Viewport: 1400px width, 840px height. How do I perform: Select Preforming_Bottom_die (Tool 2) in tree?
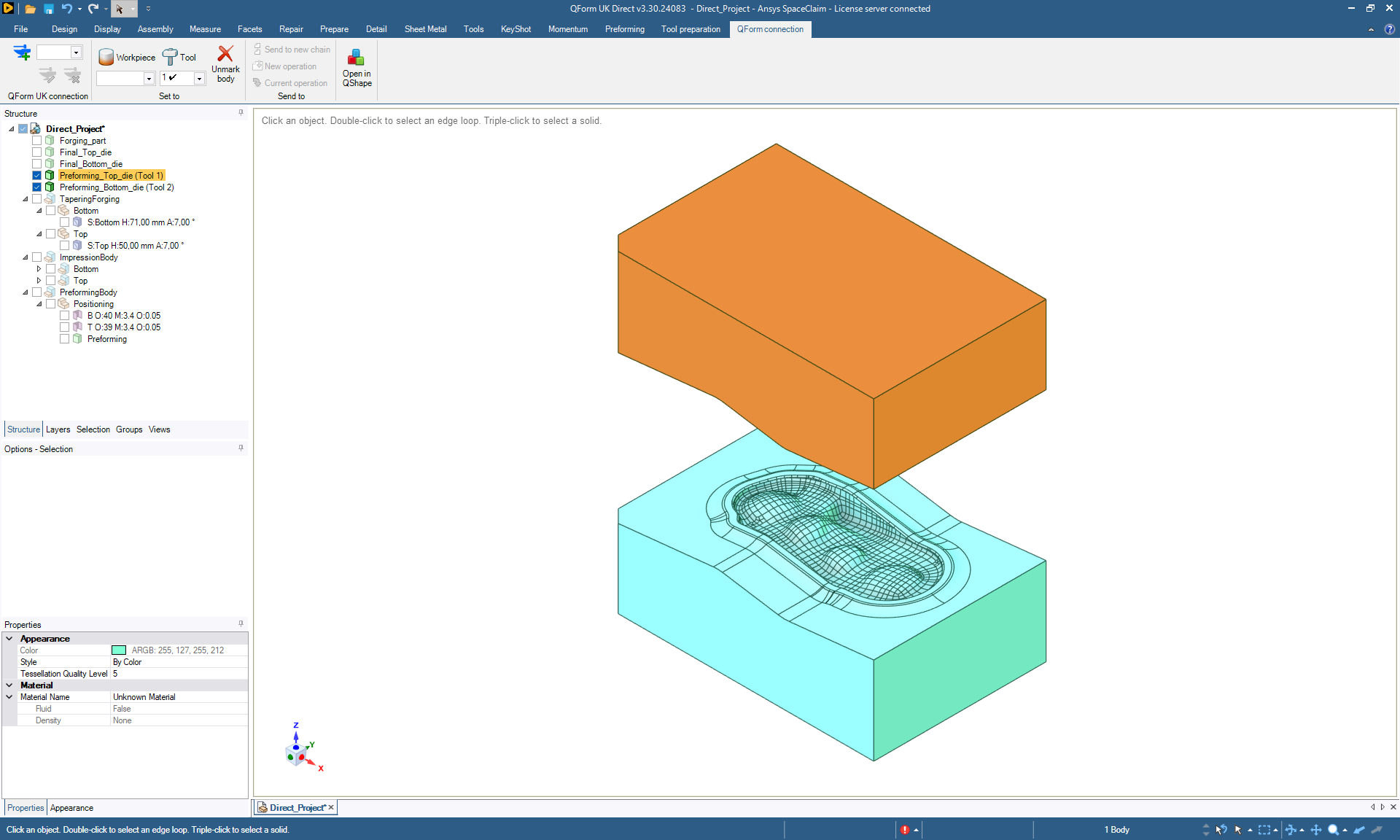[117, 187]
